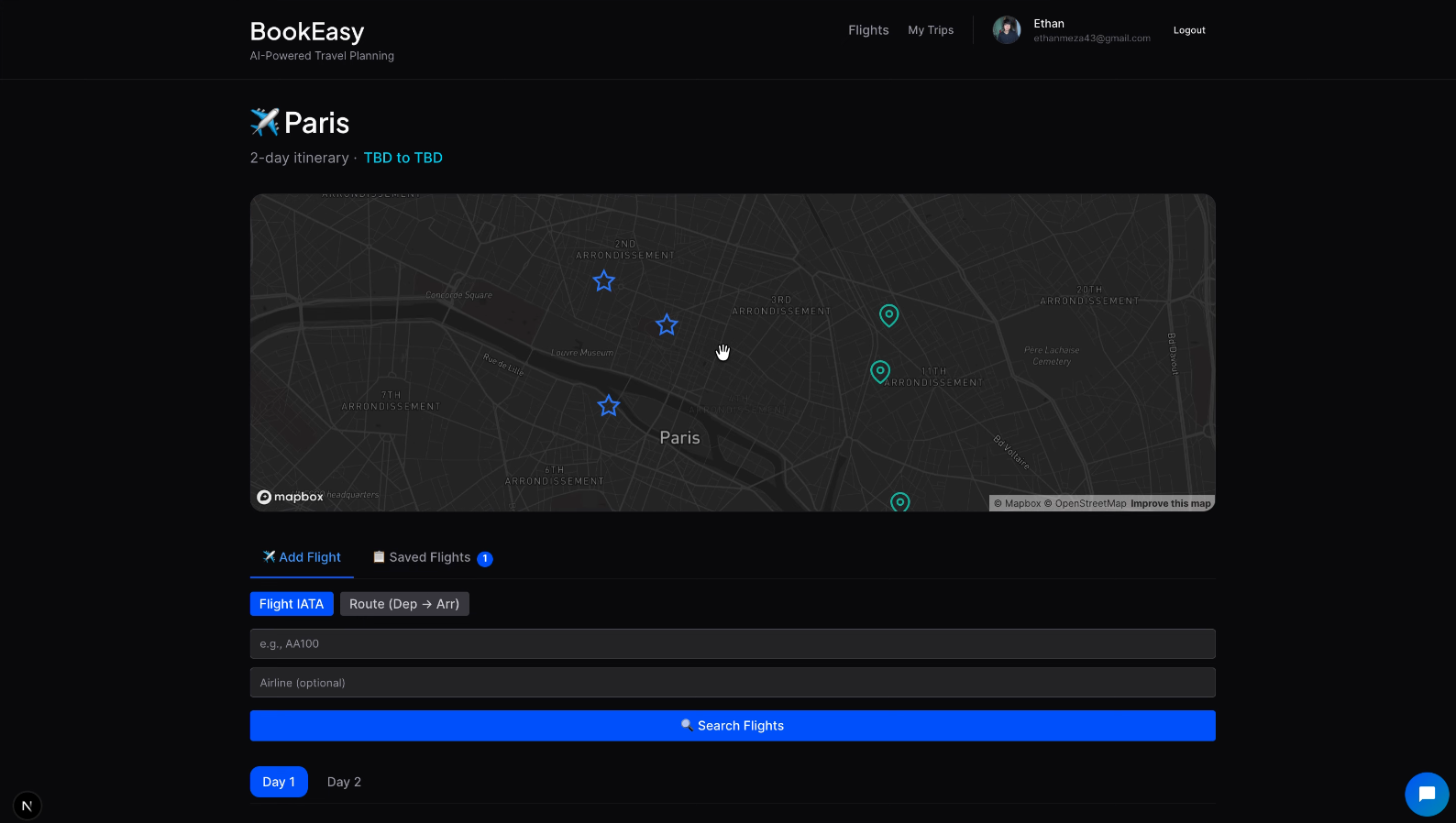Click the BookEasy logo title
The image size is (1456, 823).
(x=307, y=31)
